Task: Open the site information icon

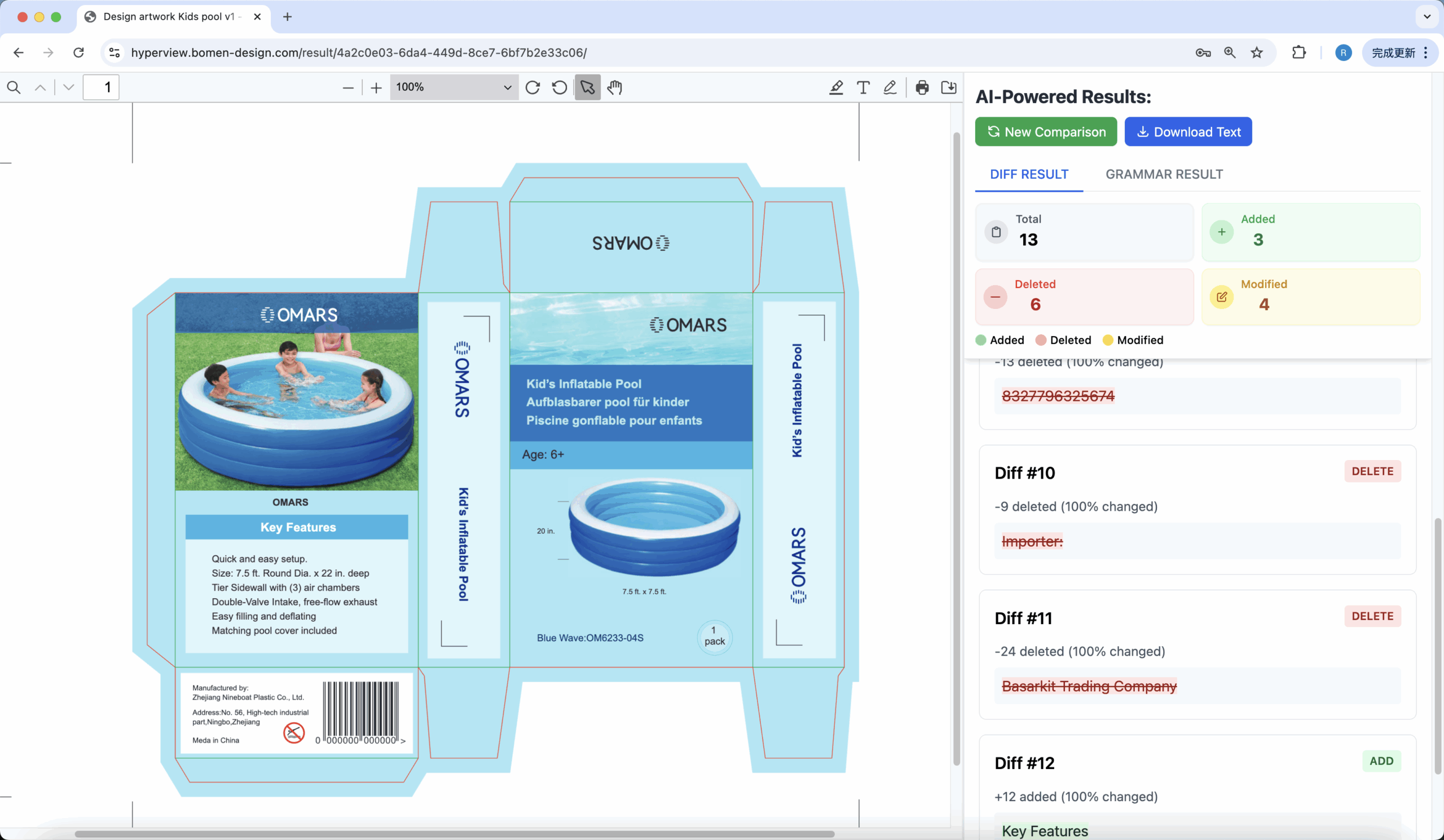Action: click(x=115, y=52)
